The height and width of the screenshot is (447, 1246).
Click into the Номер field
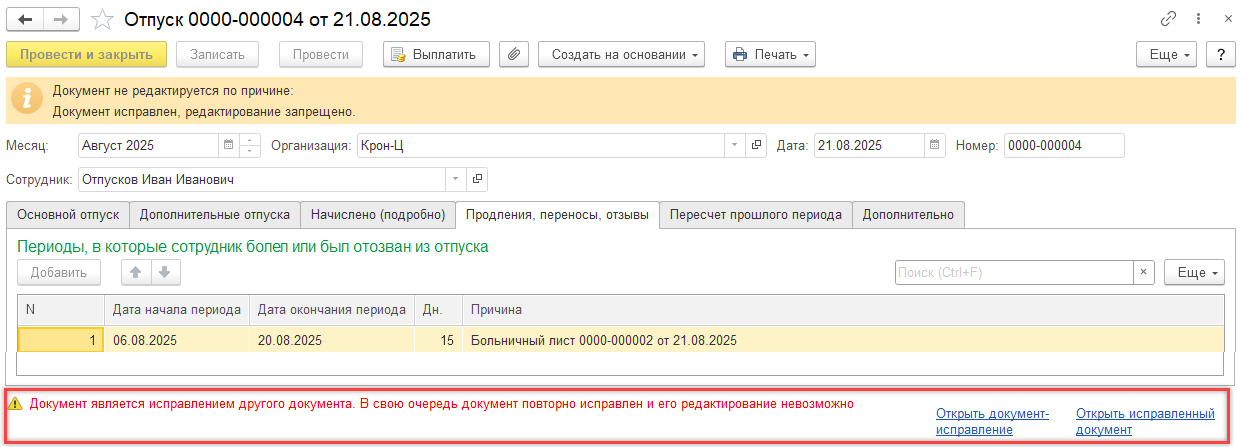pyautogui.click(x=1064, y=145)
